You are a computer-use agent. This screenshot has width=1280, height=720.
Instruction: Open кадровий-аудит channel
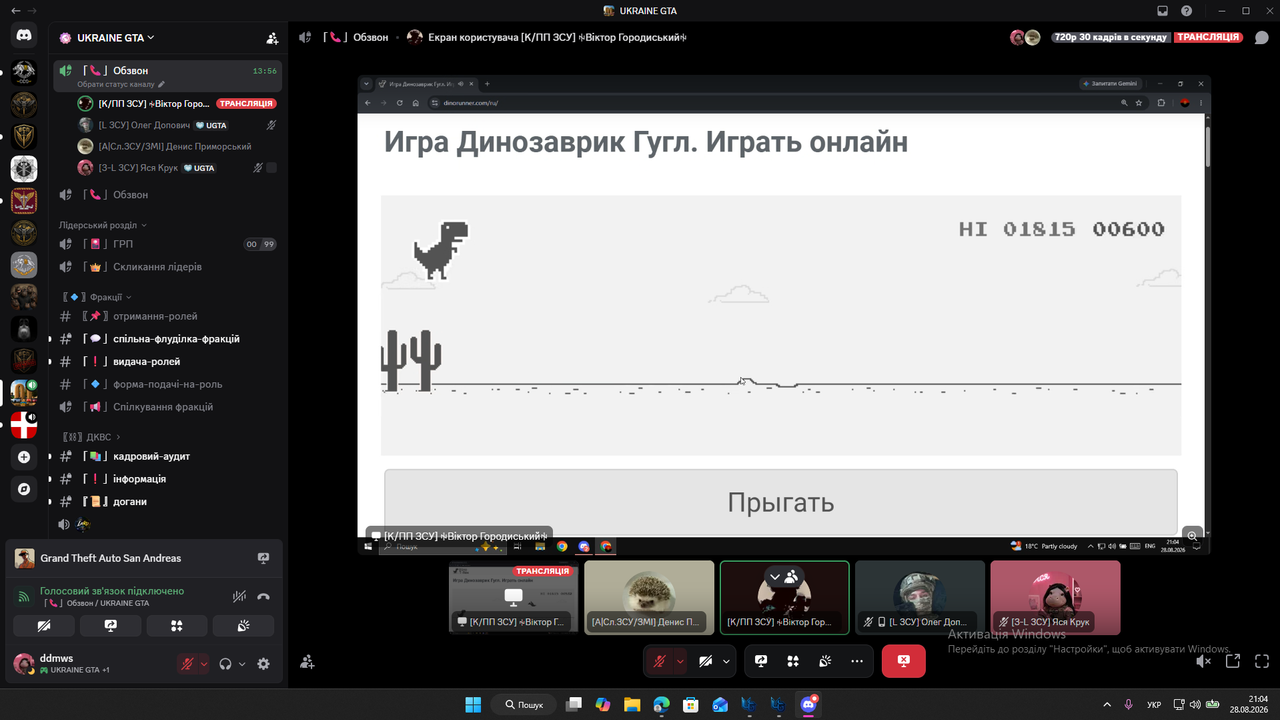click(167, 456)
